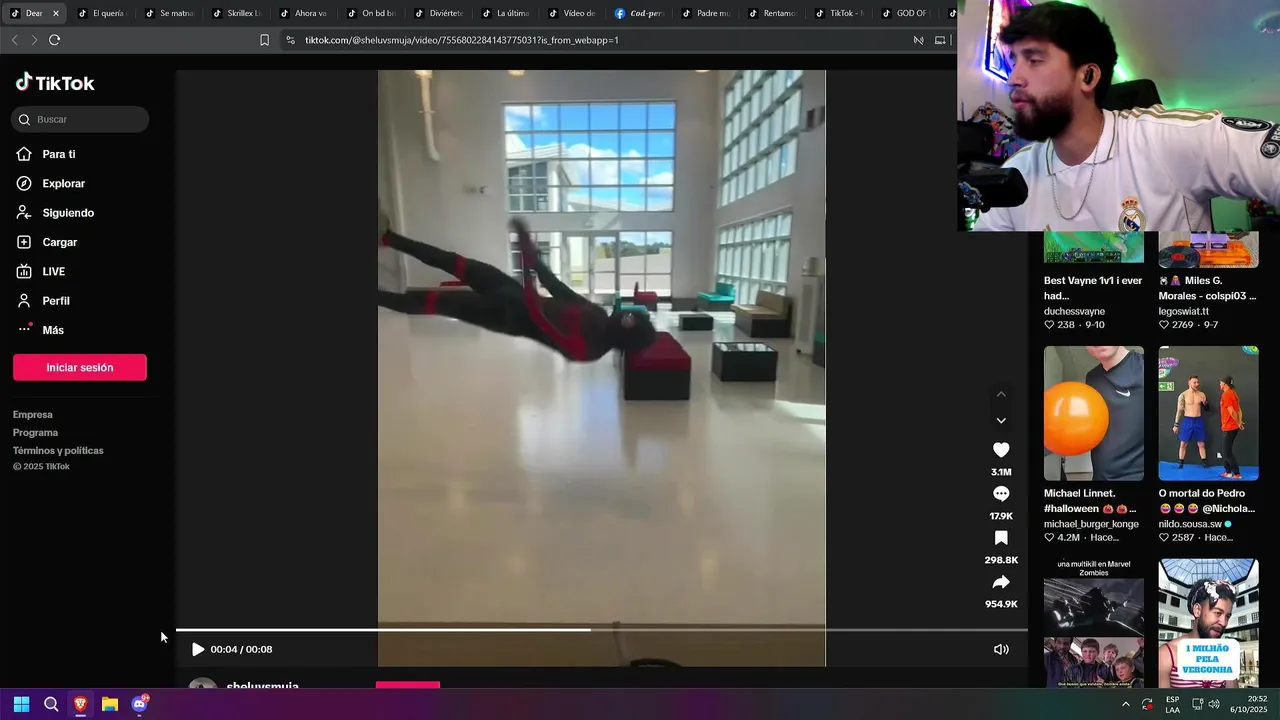Go to previous video with up chevron
Image resolution: width=1280 pixels, height=720 pixels.
[1001, 394]
